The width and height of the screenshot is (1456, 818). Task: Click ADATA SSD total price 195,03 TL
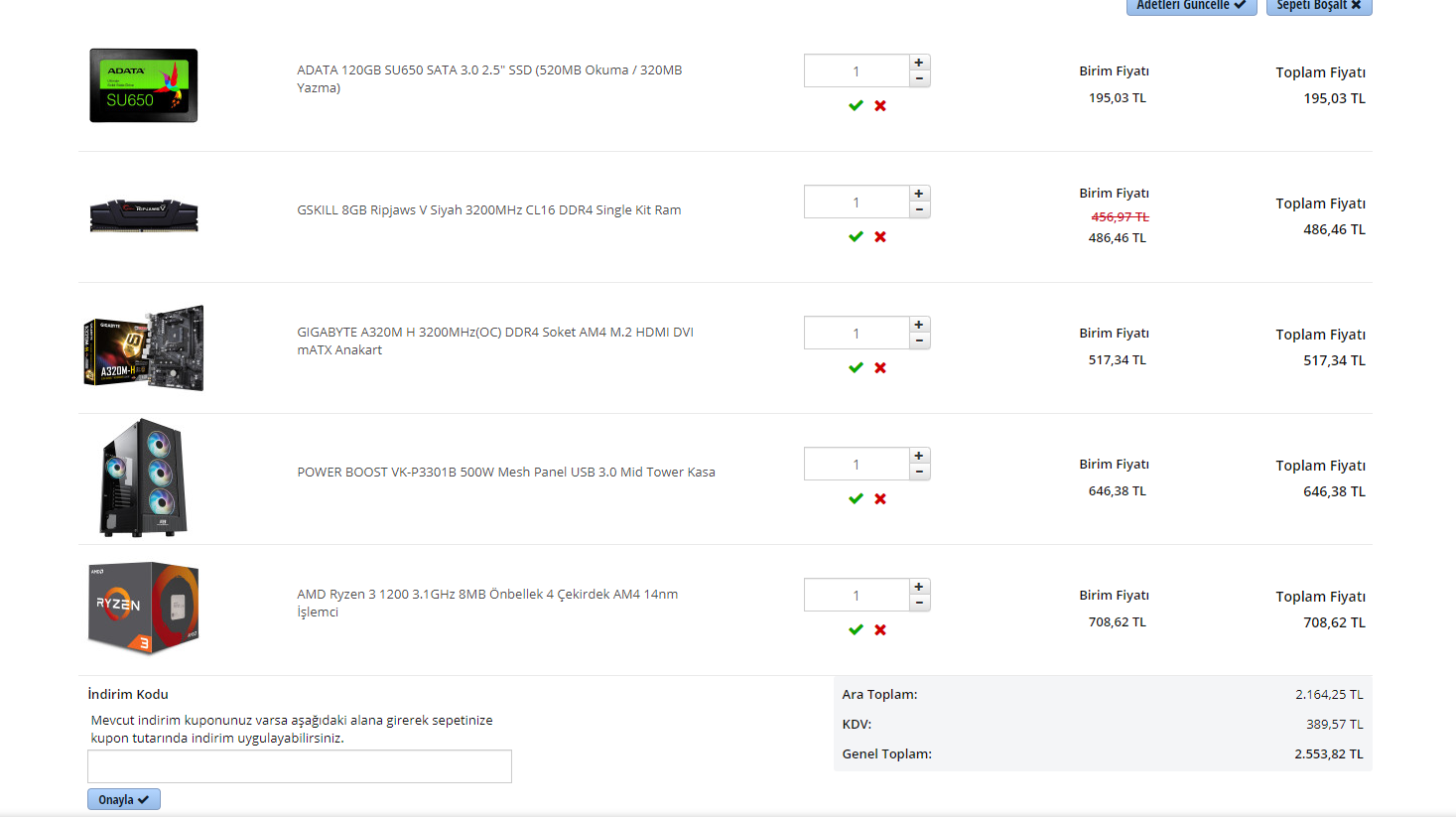(x=1334, y=98)
